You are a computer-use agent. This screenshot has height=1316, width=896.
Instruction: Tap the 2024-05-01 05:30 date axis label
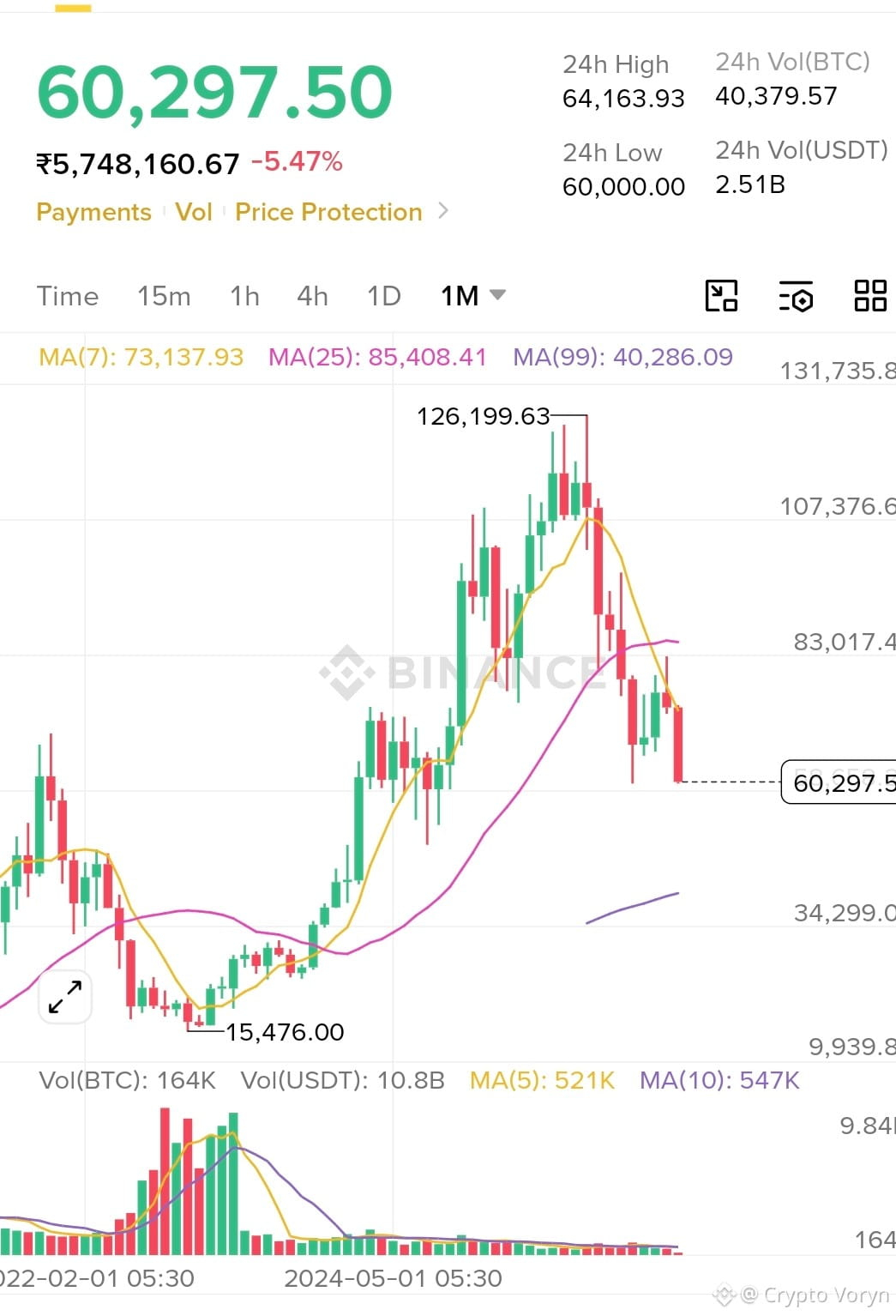point(393,1278)
